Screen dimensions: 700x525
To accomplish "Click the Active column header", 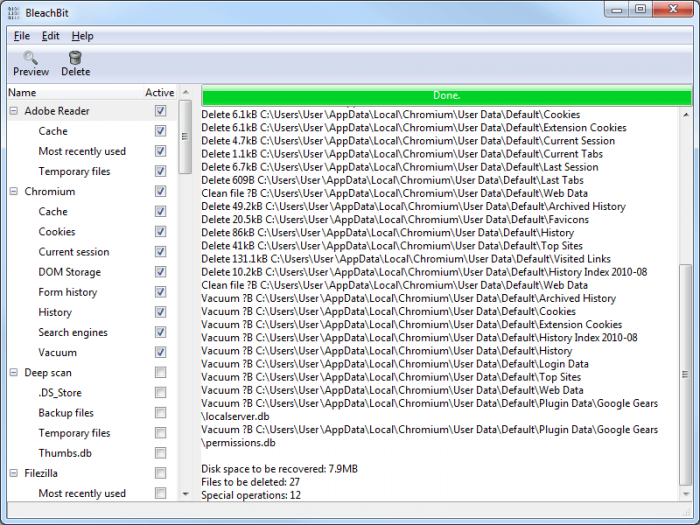I will coord(159,92).
